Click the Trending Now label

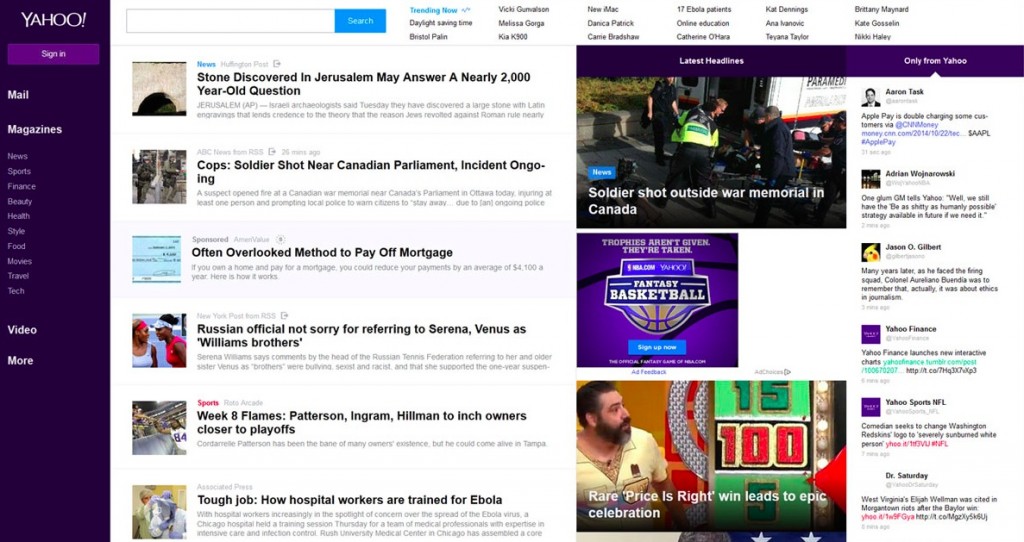(433, 10)
